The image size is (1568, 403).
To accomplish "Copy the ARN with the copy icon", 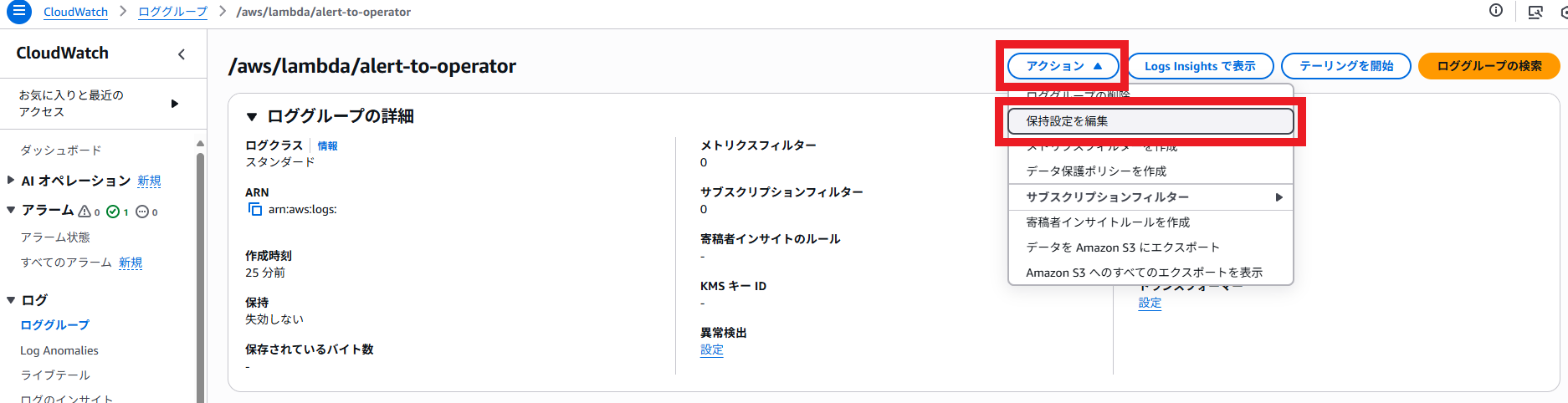I will coord(255,209).
